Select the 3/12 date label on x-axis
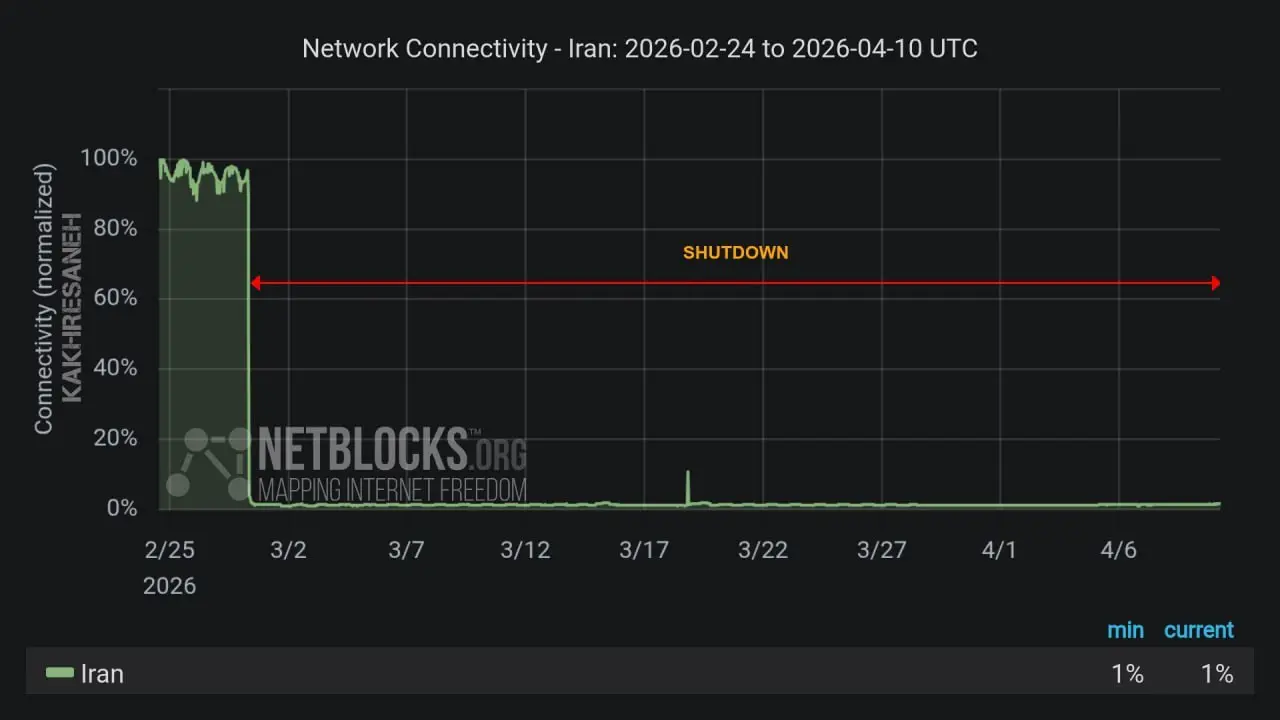 (x=526, y=550)
